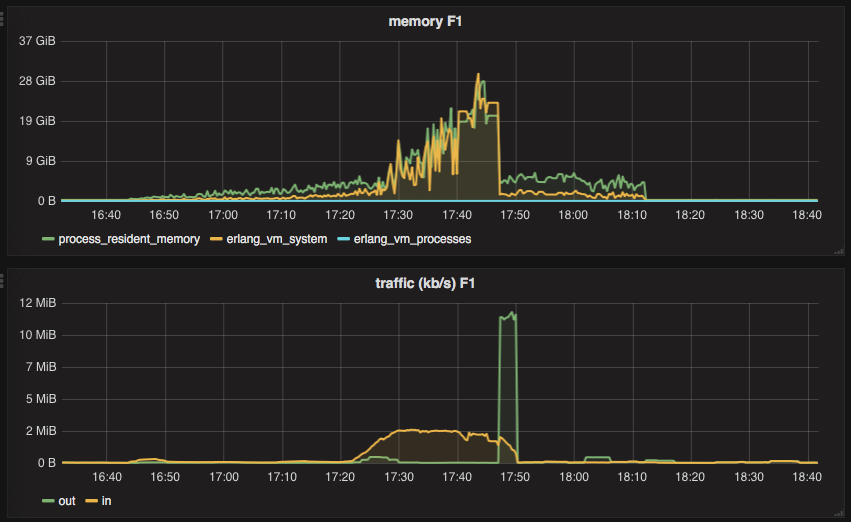This screenshot has height=522, width=851.
Task: Click the 18:00 time label on traffic graph
Action: pos(573,477)
